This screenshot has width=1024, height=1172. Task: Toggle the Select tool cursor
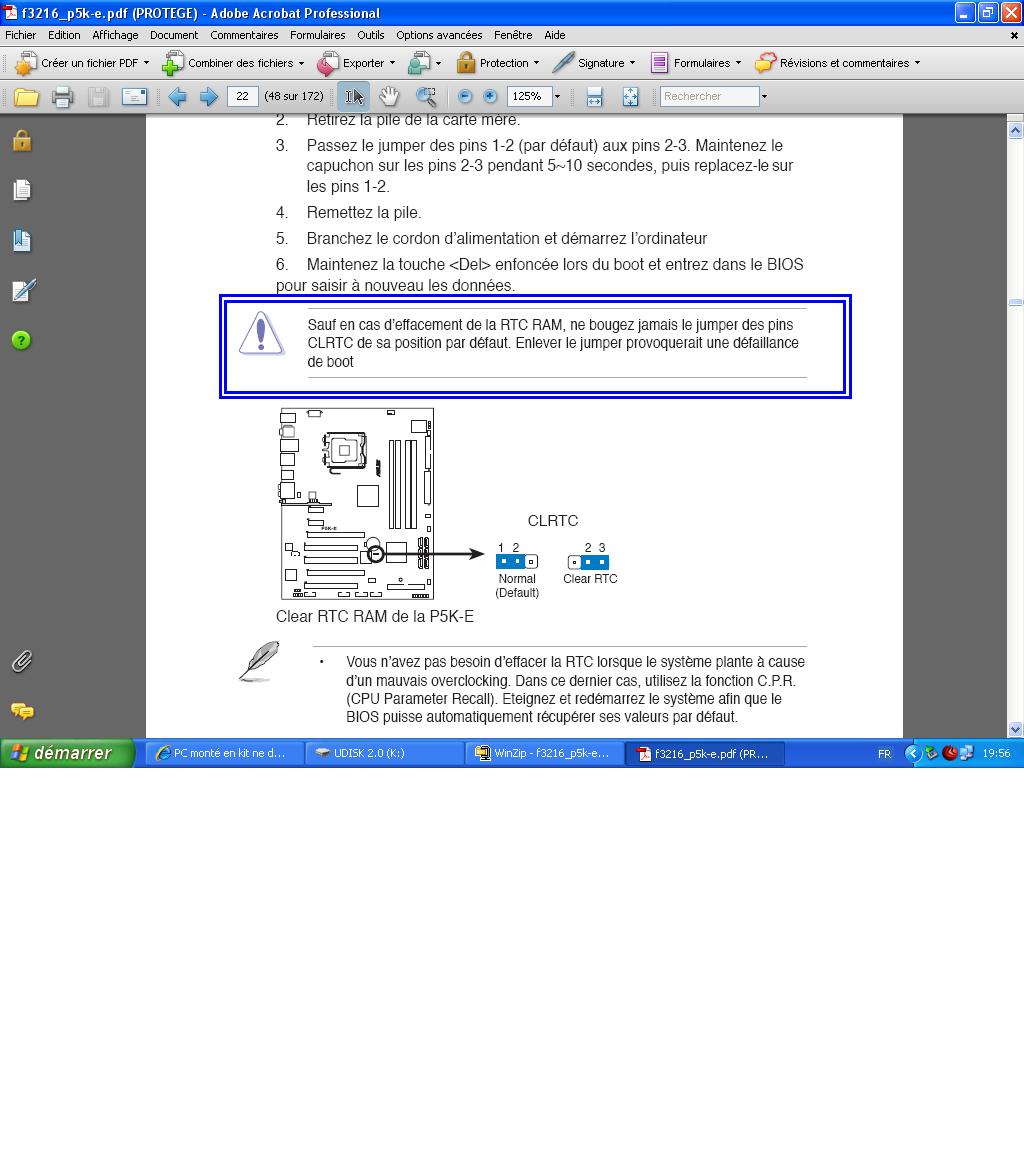click(x=354, y=97)
